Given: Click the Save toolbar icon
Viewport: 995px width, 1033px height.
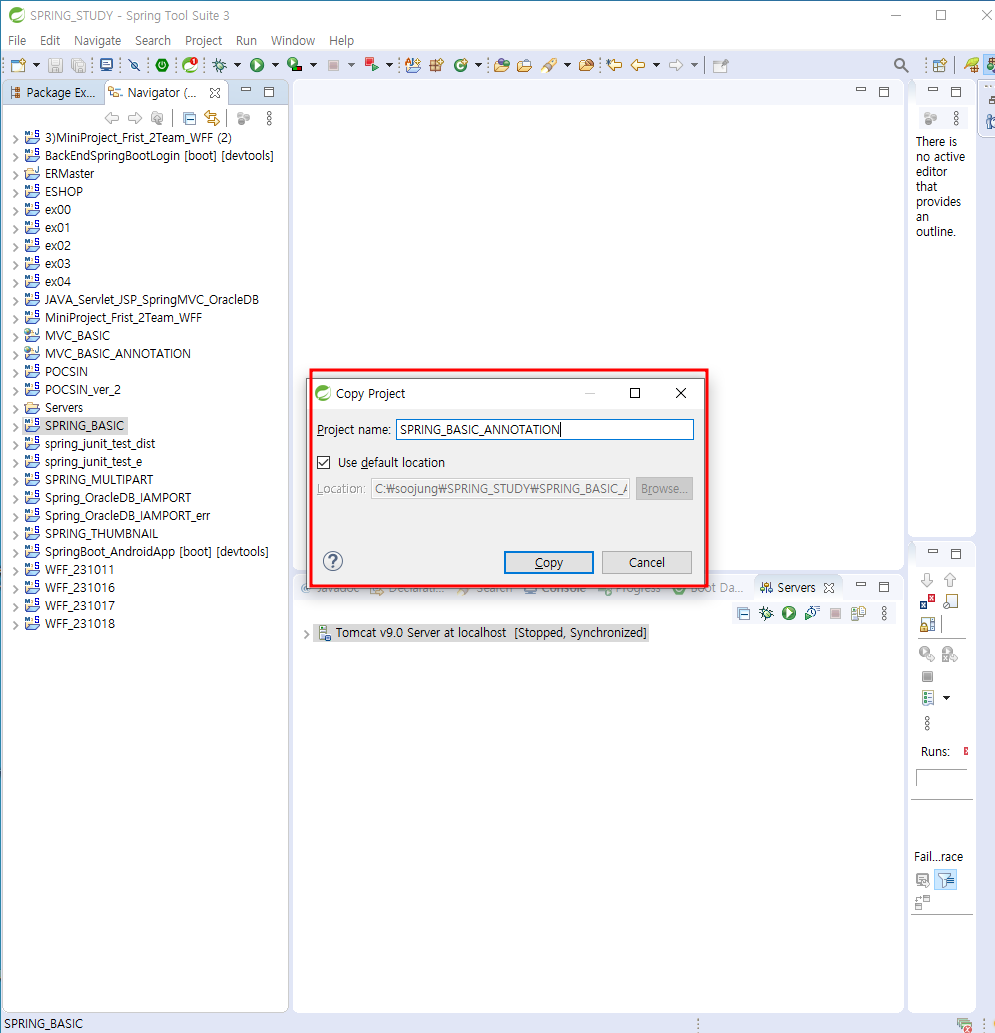Looking at the screenshot, I should 55,65.
